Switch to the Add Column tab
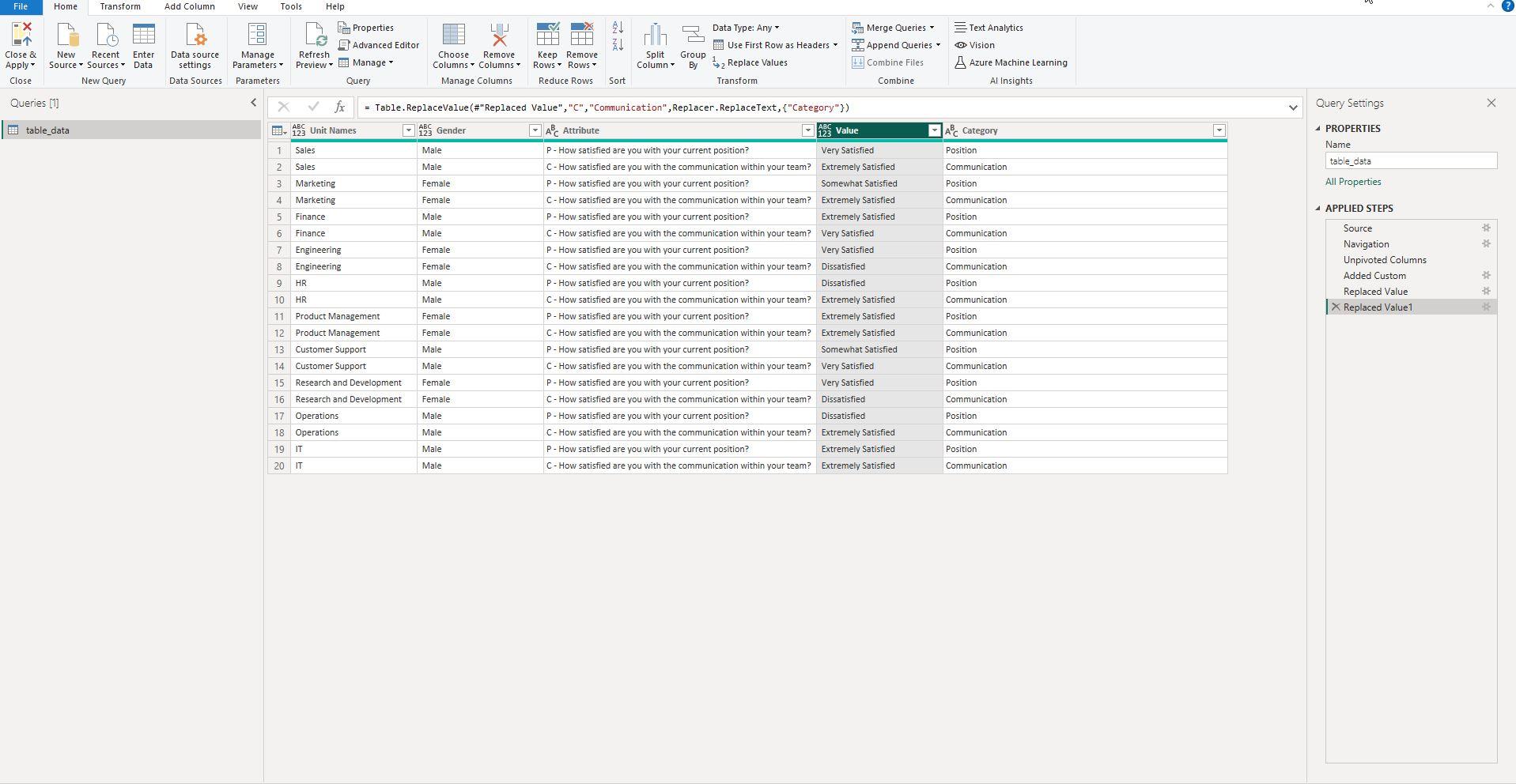Viewport: 1516px width, 784px height. pyautogui.click(x=190, y=6)
